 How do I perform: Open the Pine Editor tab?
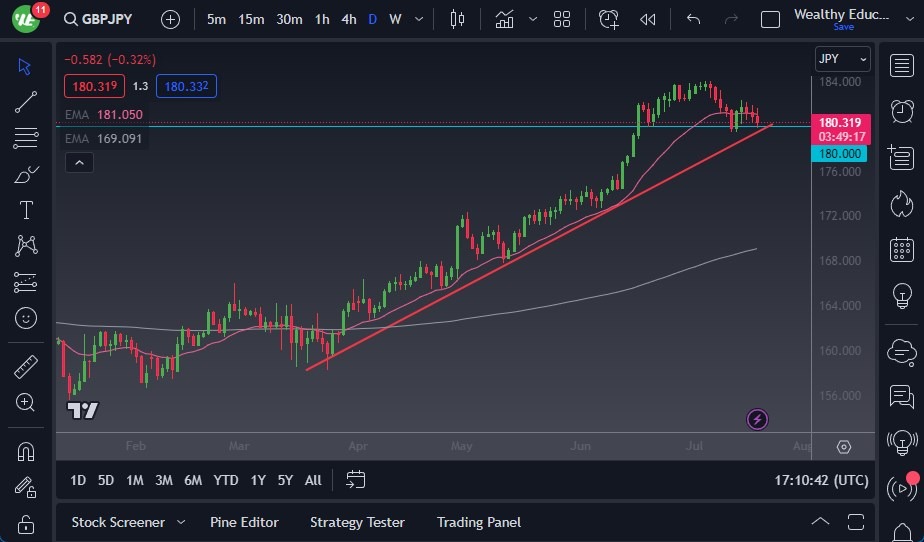pyautogui.click(x=244, y=522)
